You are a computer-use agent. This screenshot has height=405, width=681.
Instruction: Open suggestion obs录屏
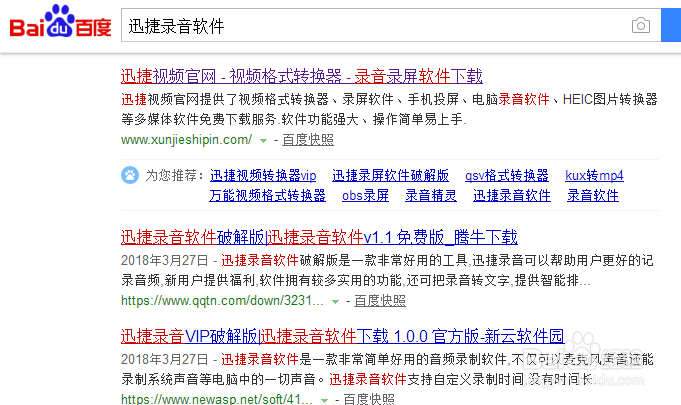pos(365,195)
